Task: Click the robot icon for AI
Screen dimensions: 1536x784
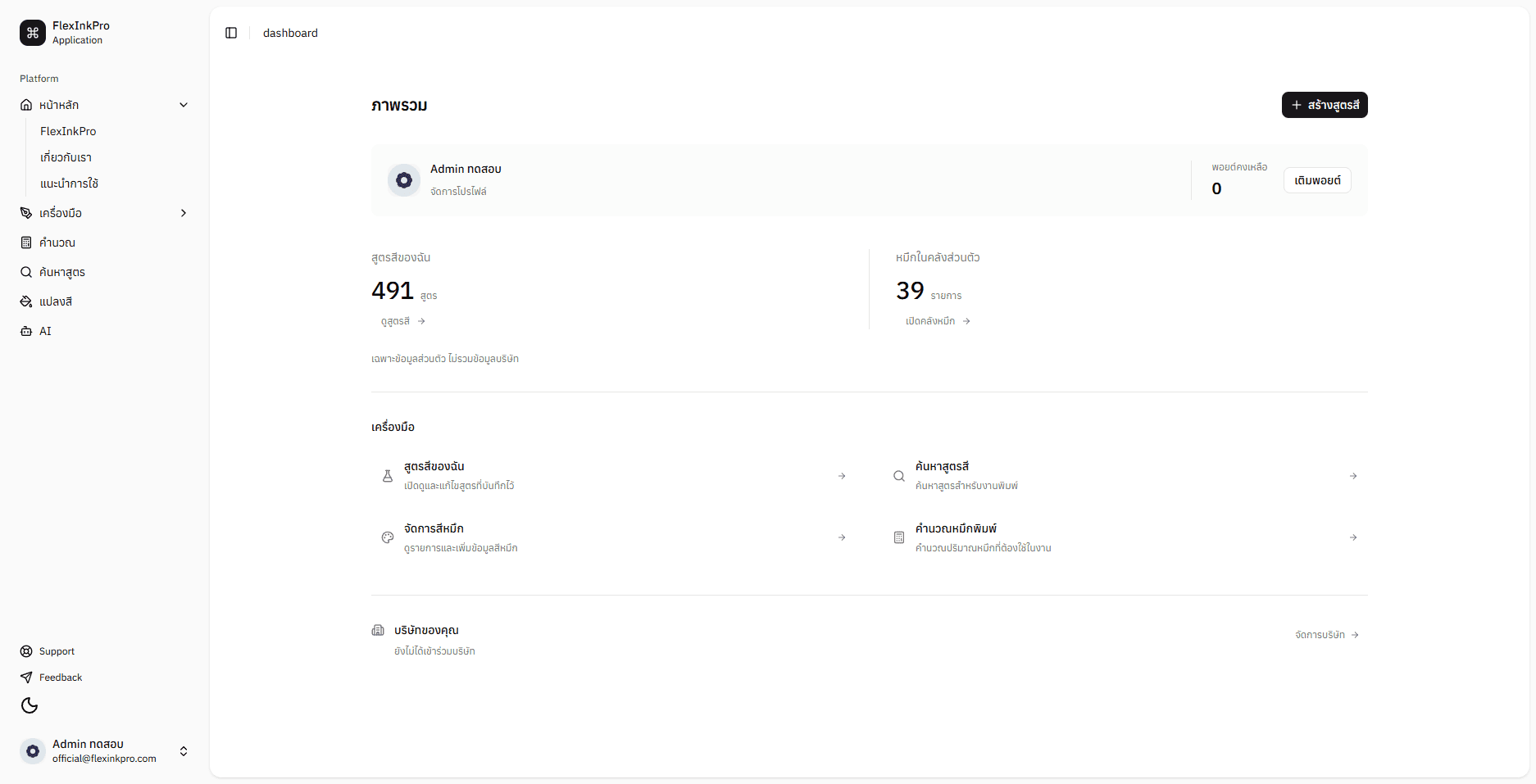Action: tap(26, 331)
